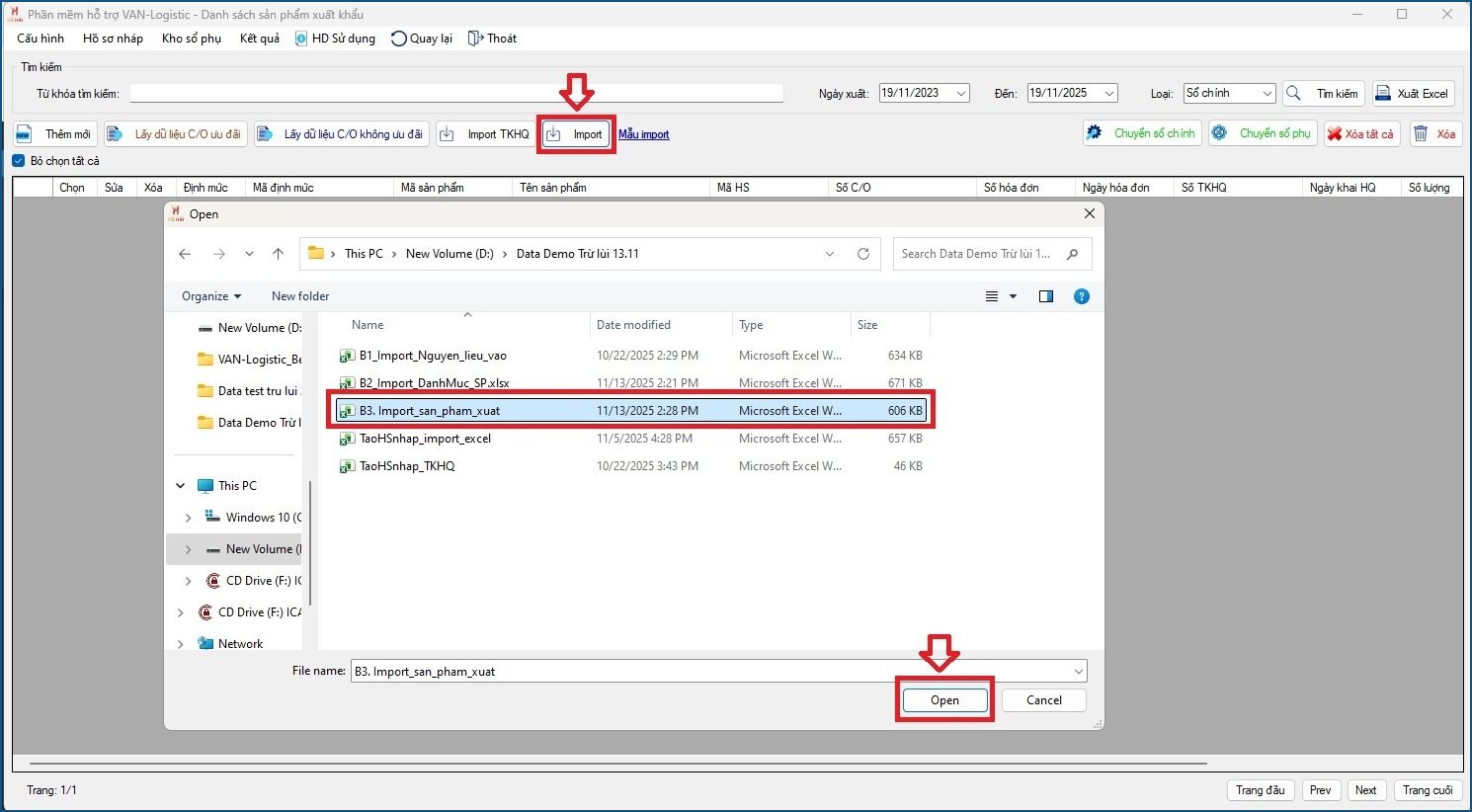Click the refresh icon beside the address path
This screenshot has width=1472, height=812.
pos(862,254)
